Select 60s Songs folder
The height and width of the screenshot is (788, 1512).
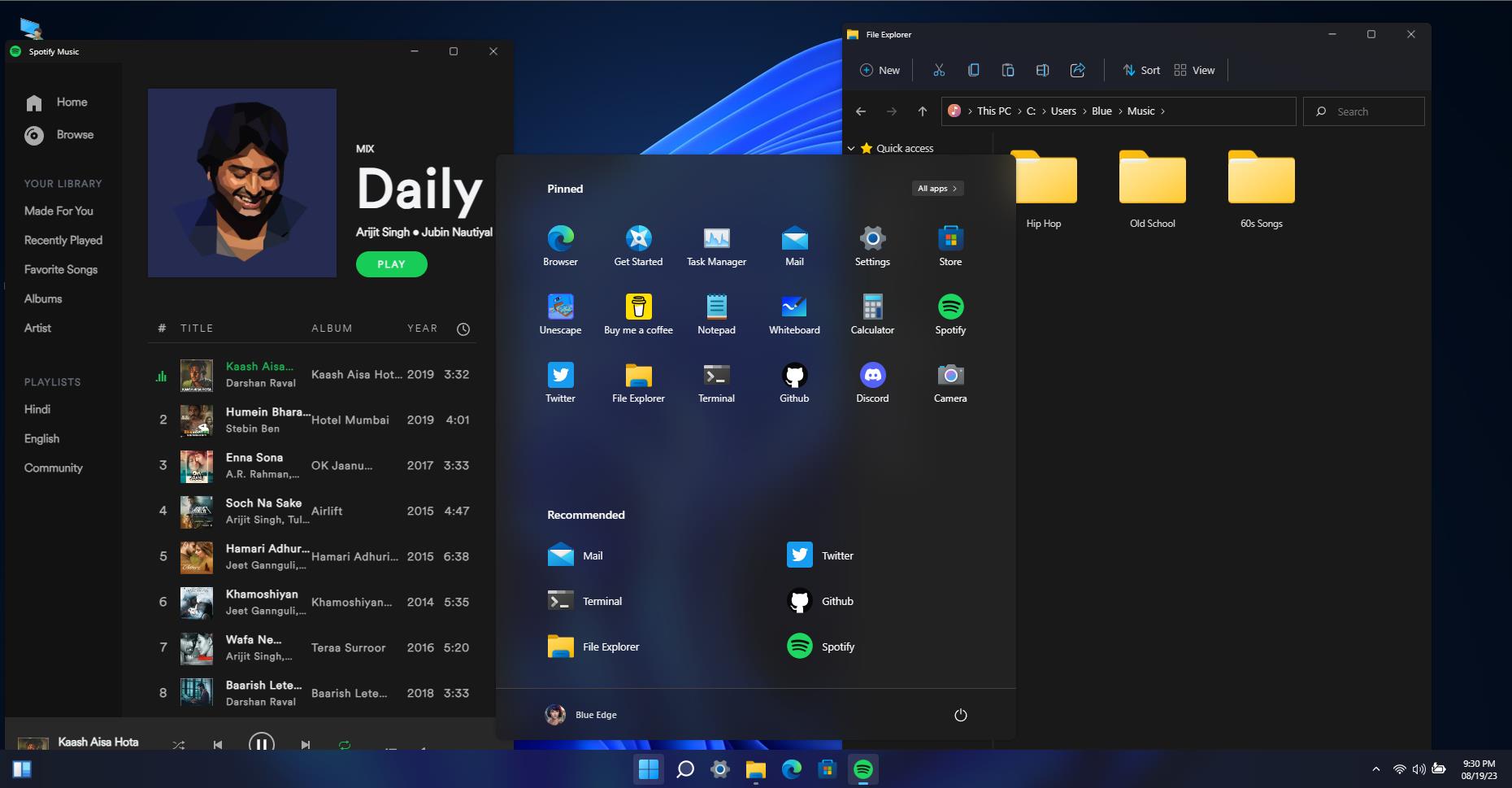[x=1261, y=189]
